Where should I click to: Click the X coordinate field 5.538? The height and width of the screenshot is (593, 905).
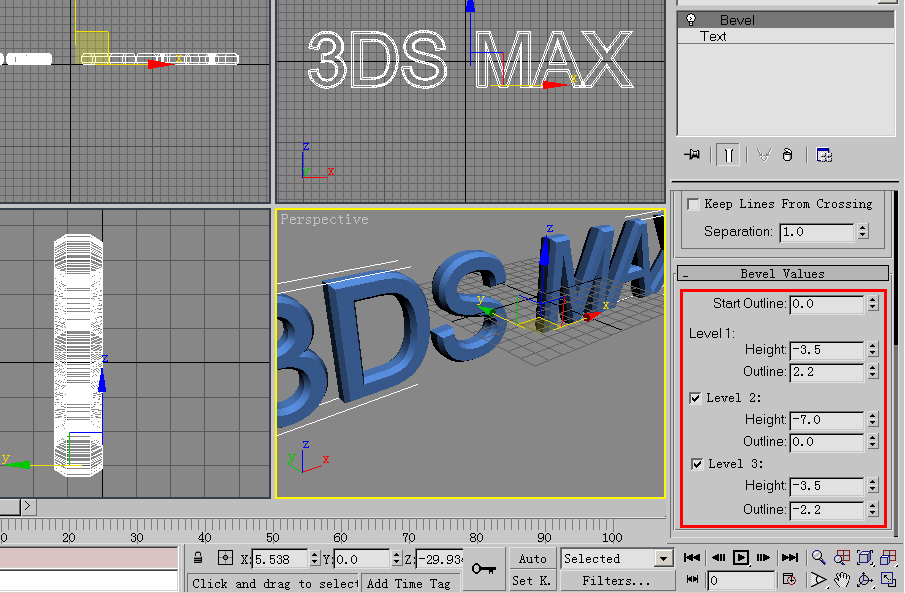point(280,558)
